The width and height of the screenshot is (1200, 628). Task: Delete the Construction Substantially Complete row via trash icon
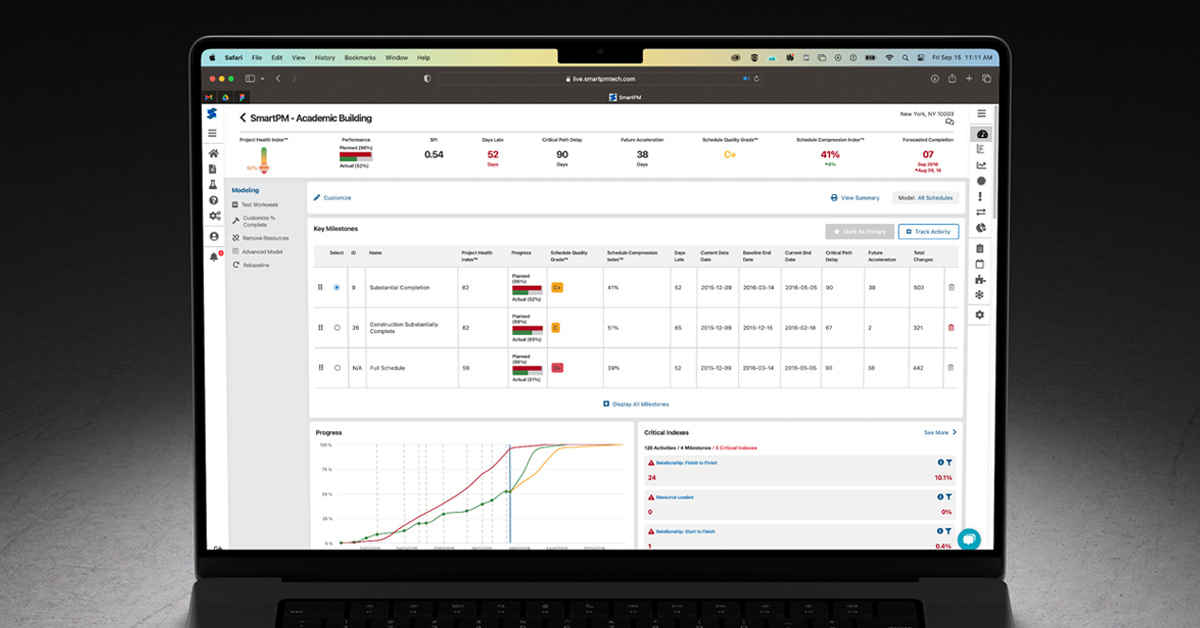(951, 327)
